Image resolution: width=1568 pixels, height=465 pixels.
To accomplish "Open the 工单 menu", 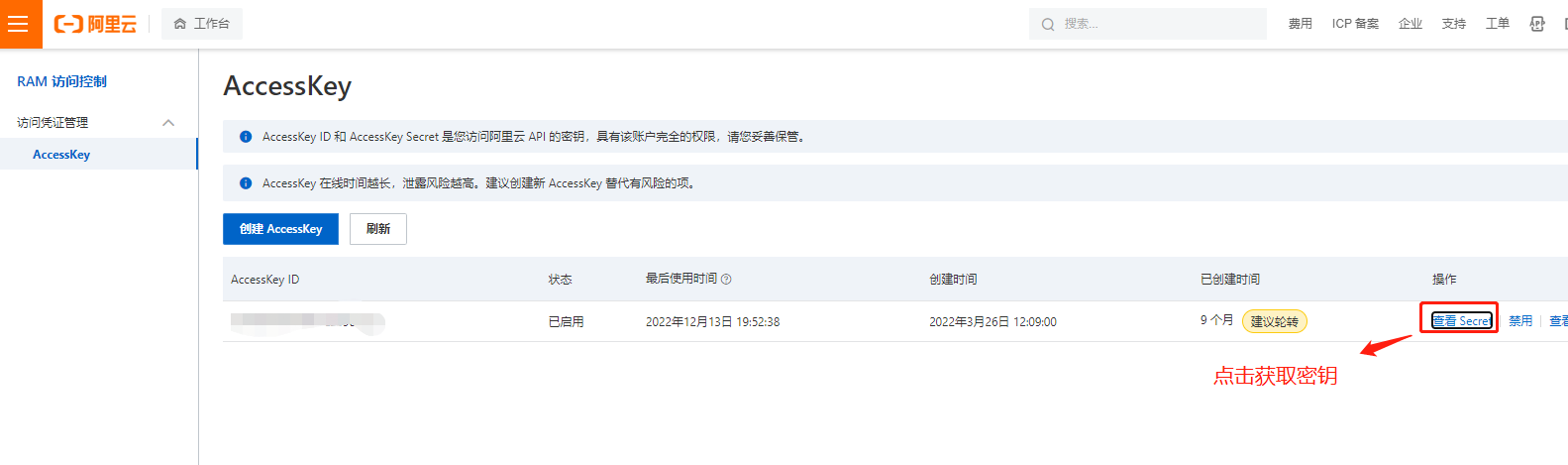I will [1497, 24].
